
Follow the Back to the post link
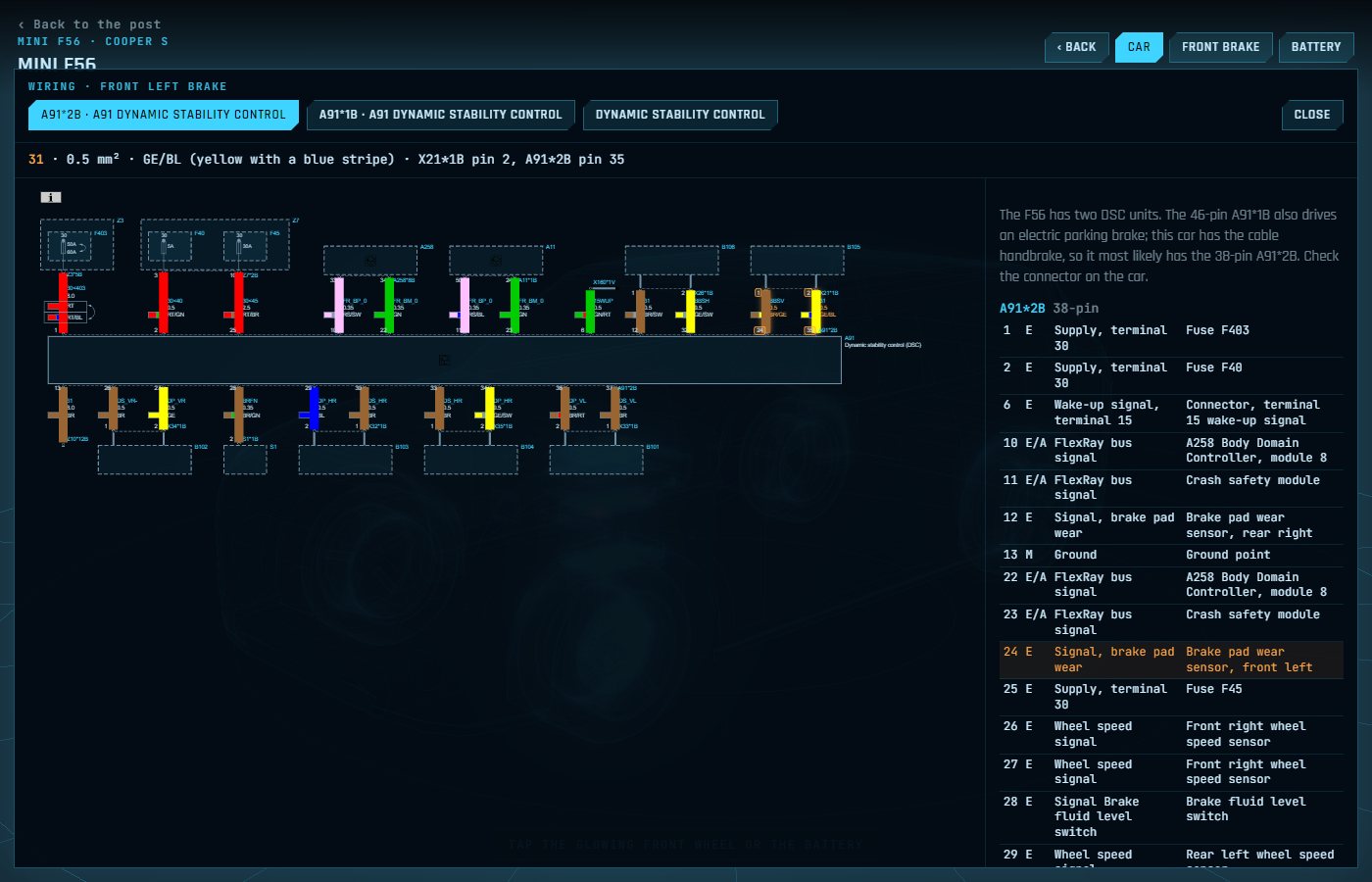click(89, 24)
